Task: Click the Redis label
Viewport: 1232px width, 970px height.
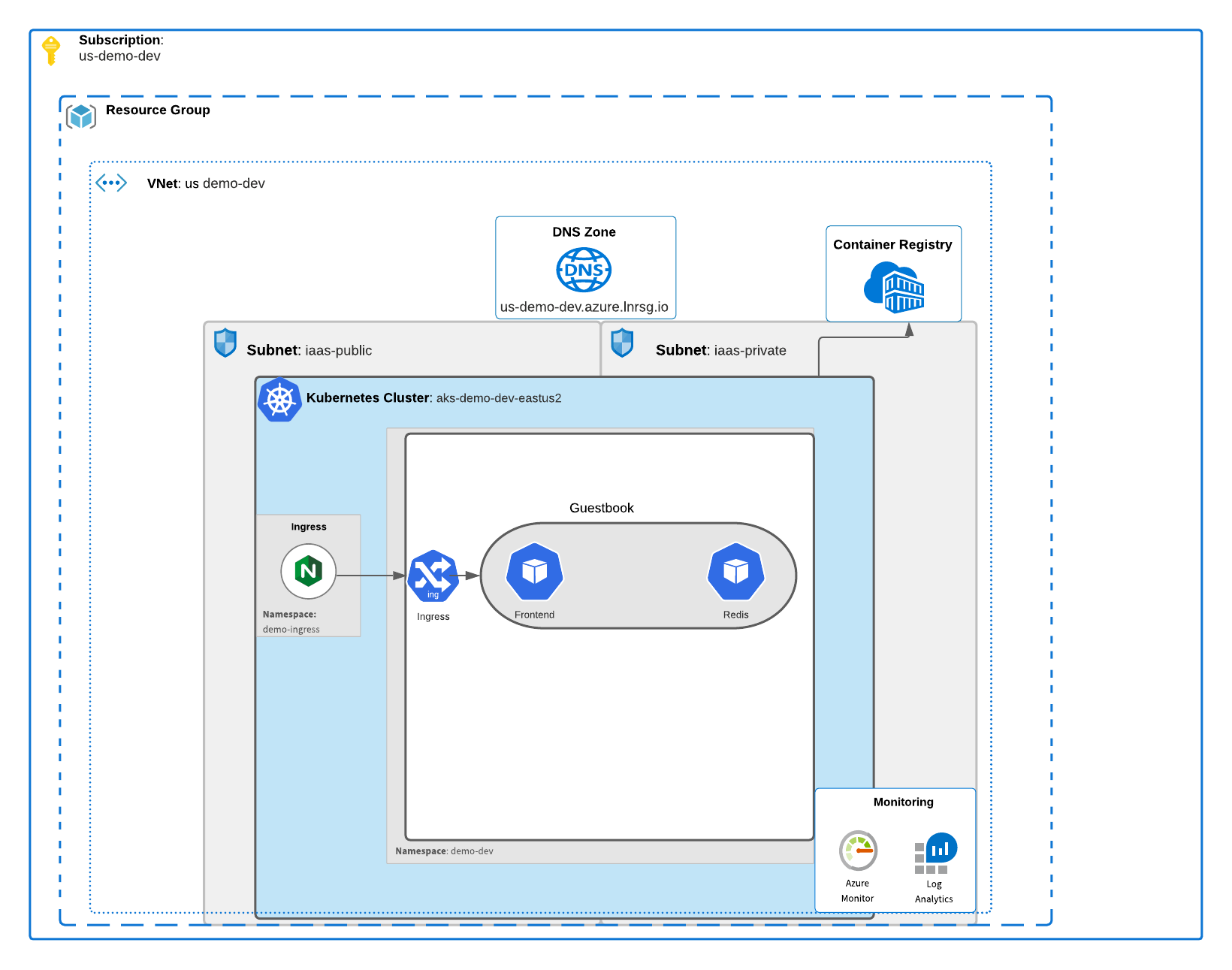Action: pyautogui.click(x=736, y=615)
